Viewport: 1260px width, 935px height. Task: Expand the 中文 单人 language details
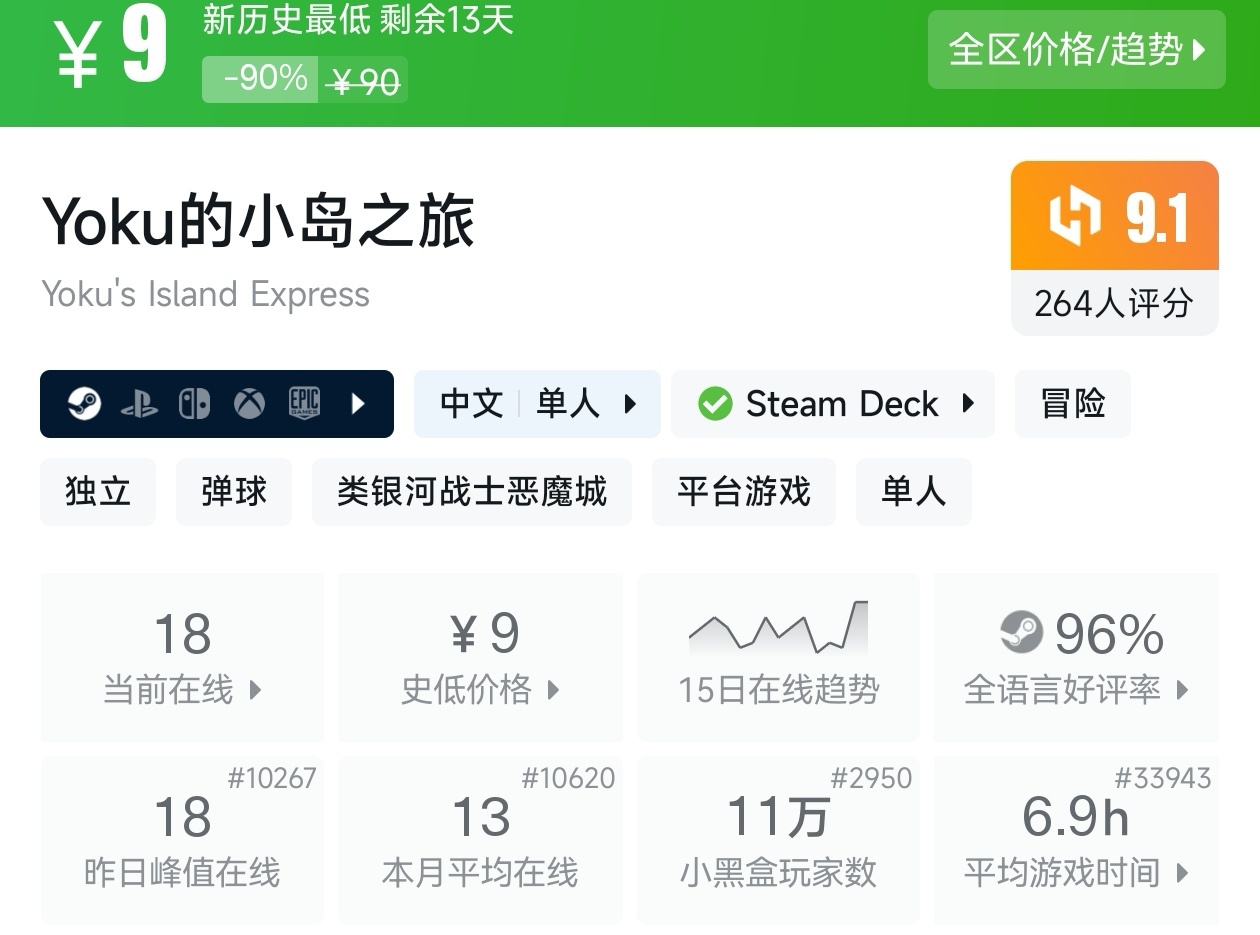click(537, 404)
